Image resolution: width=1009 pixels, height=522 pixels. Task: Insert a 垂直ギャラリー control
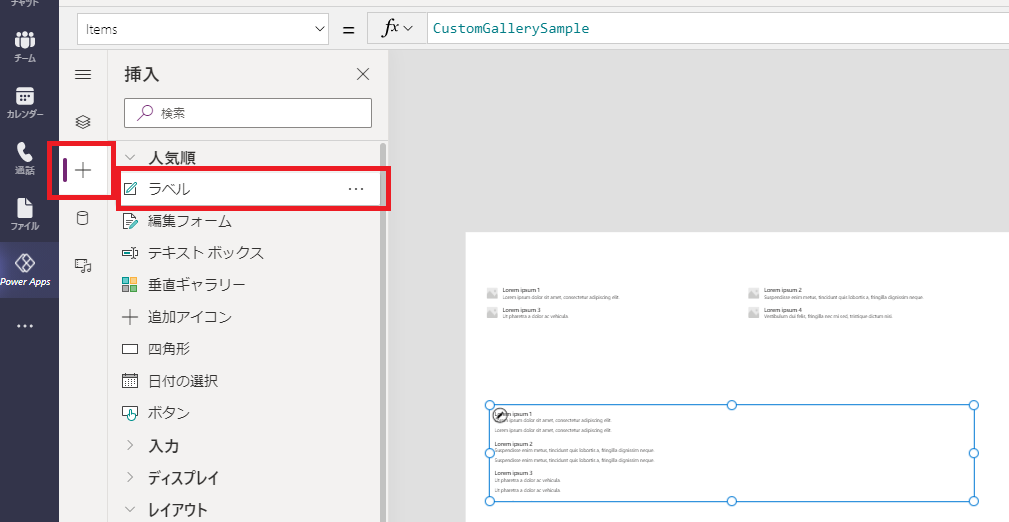click(183, 284)
